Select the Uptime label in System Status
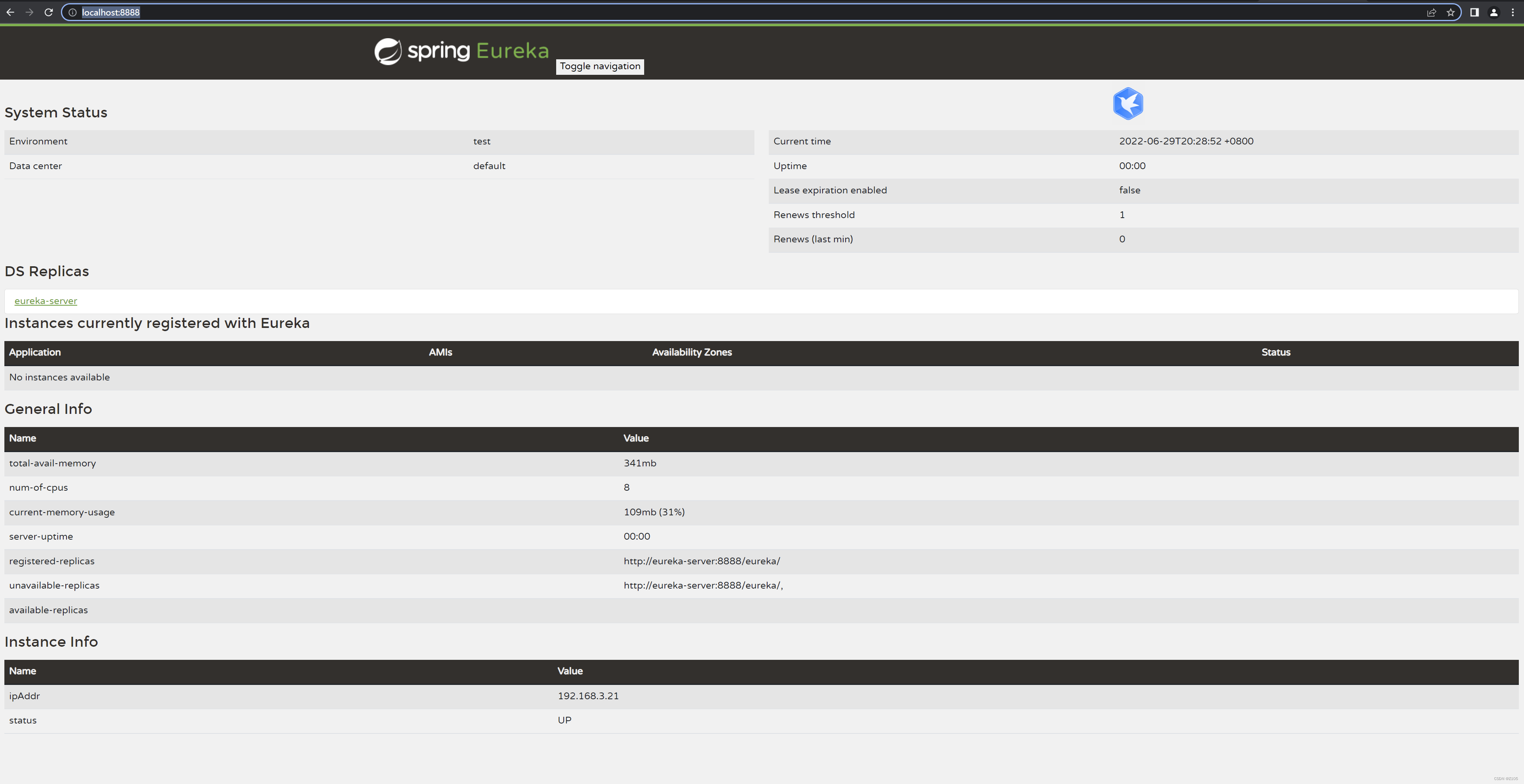 [790, 166]
